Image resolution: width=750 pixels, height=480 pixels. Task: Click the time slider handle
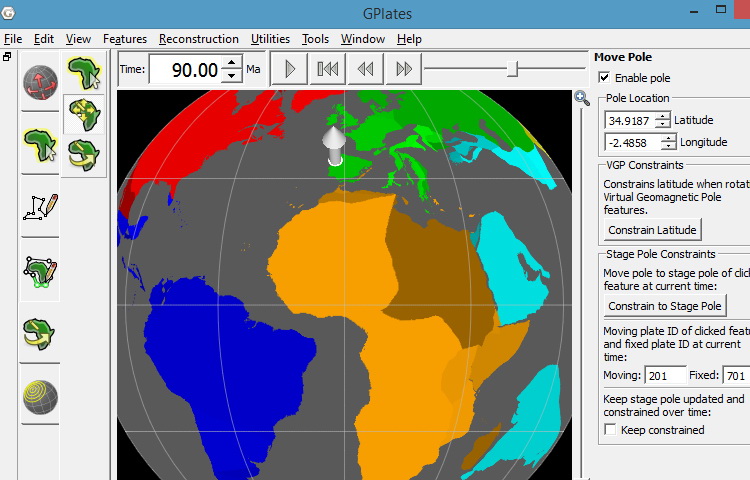[x=512, y=69]
